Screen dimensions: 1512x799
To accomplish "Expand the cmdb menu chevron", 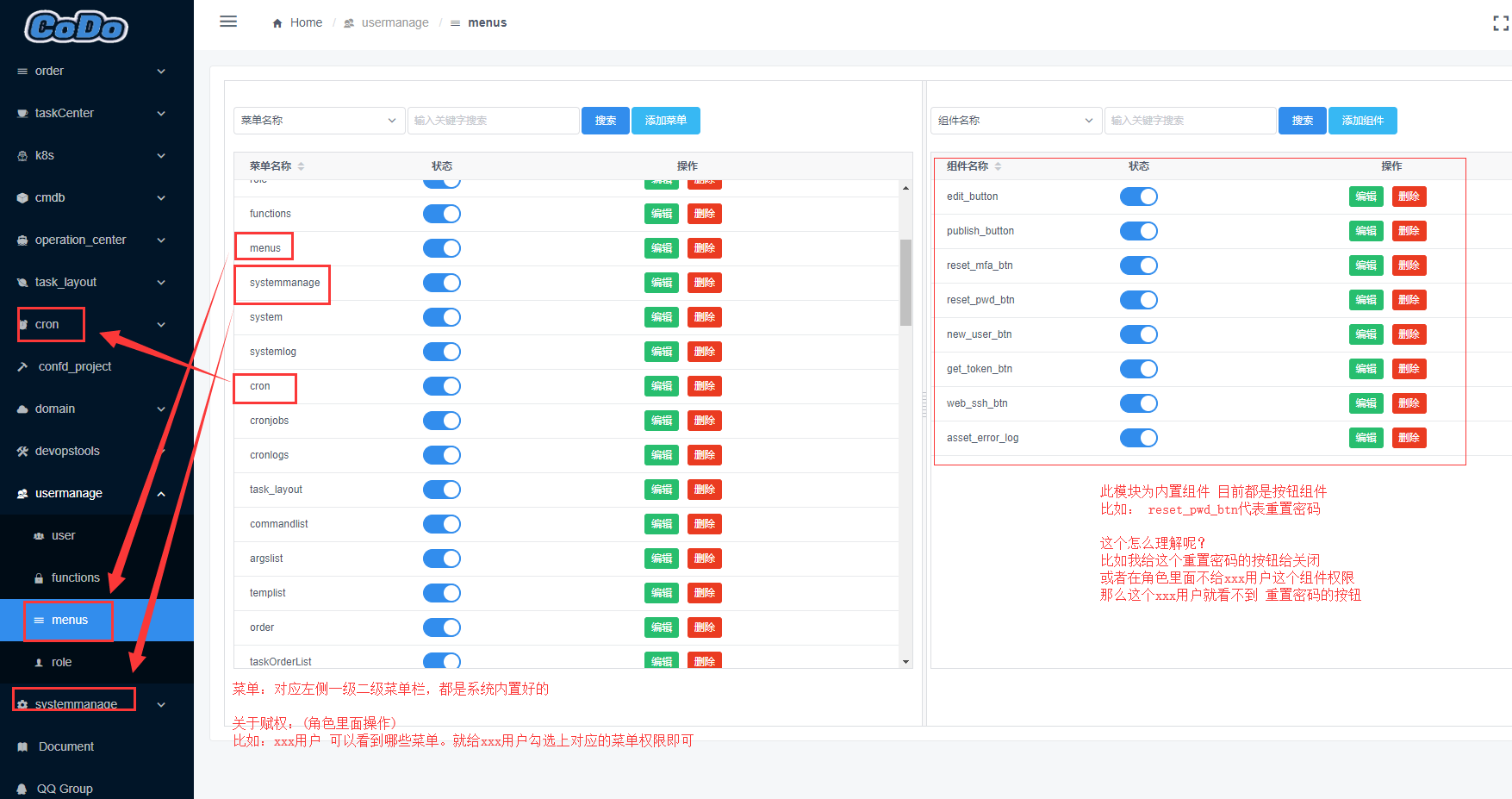I will pyautogui.click(x=161, y=198).
